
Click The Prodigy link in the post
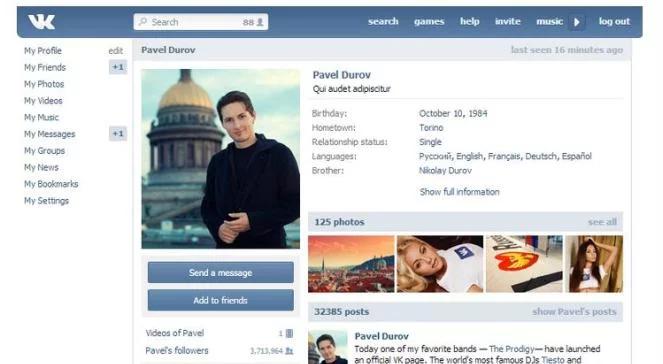point(512,349)
